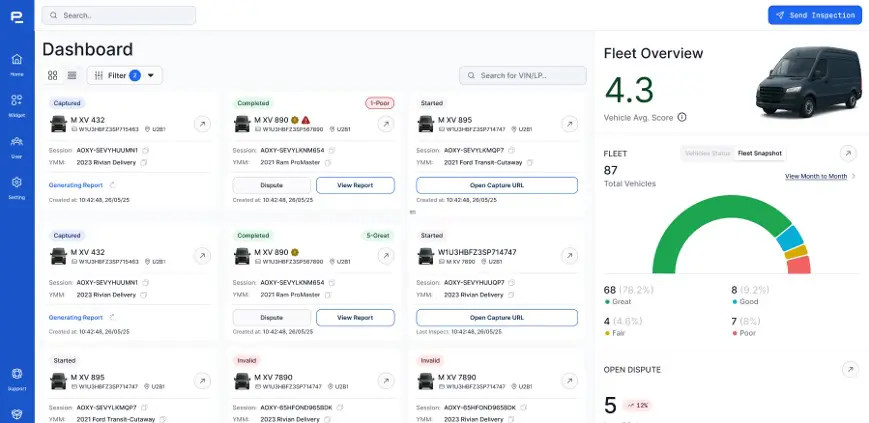
Task: Switch to grid view layout
Action: click(x=53, y=75)
